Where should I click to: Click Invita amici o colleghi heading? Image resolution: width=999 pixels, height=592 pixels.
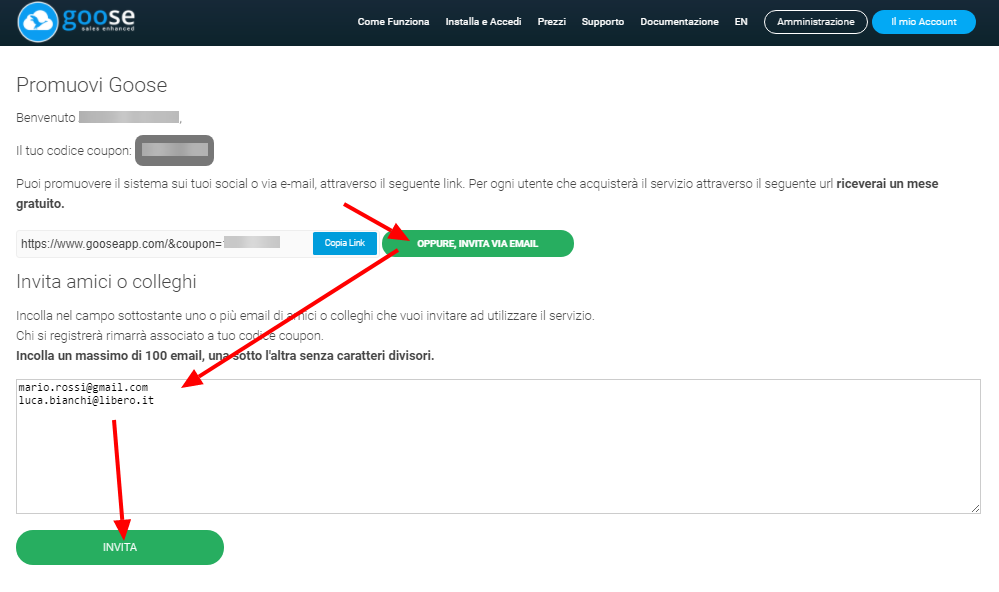coord(106,281)
